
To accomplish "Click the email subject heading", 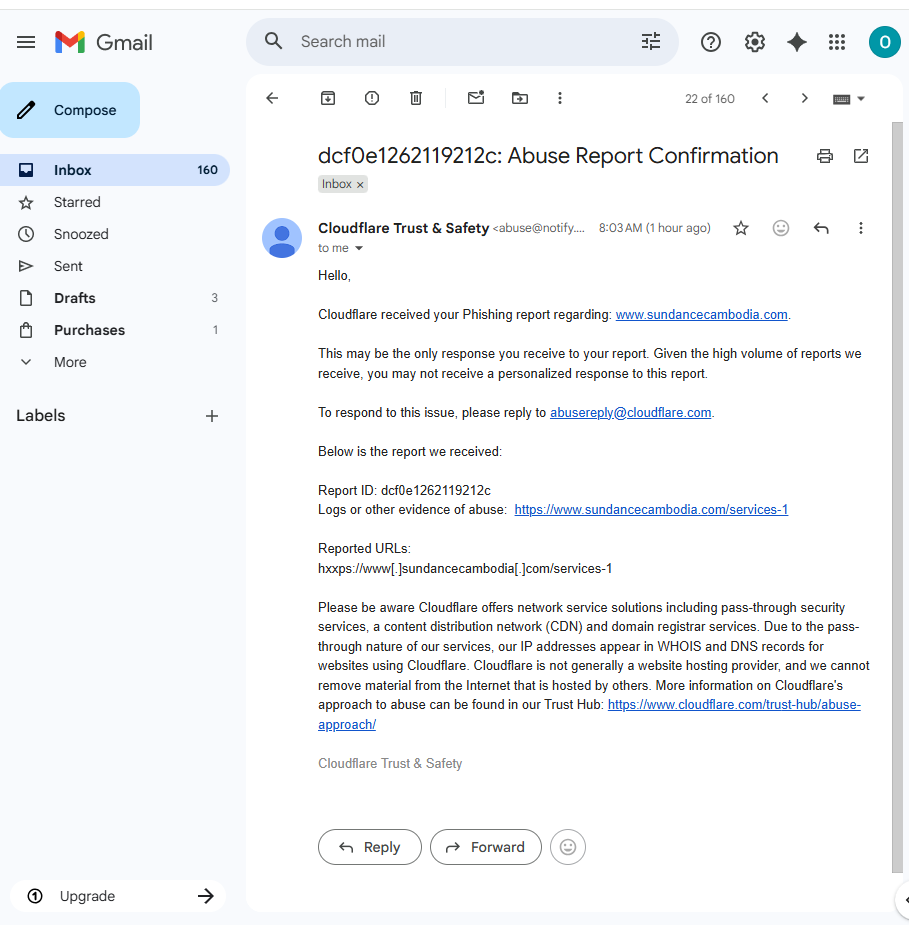I will pos(548,156).
